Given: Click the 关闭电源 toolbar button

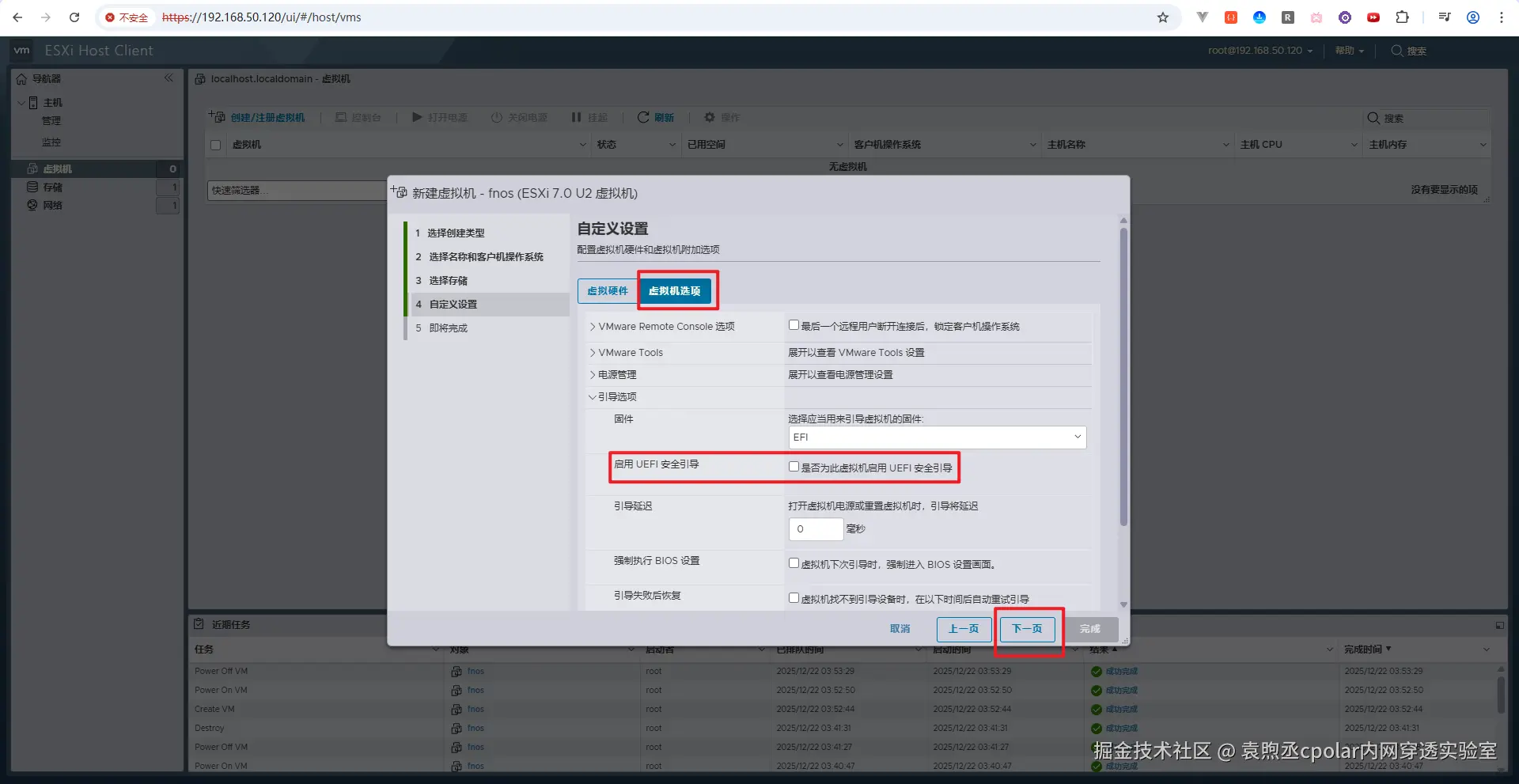Looking at the screenshot, I should click(x=520, y=117).
